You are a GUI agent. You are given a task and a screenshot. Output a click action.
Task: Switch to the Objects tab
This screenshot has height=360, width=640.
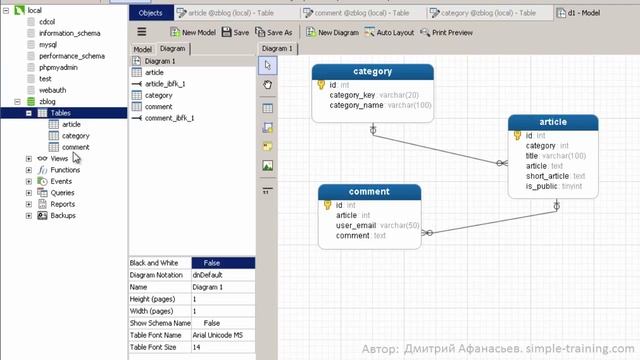click(151, 13)
